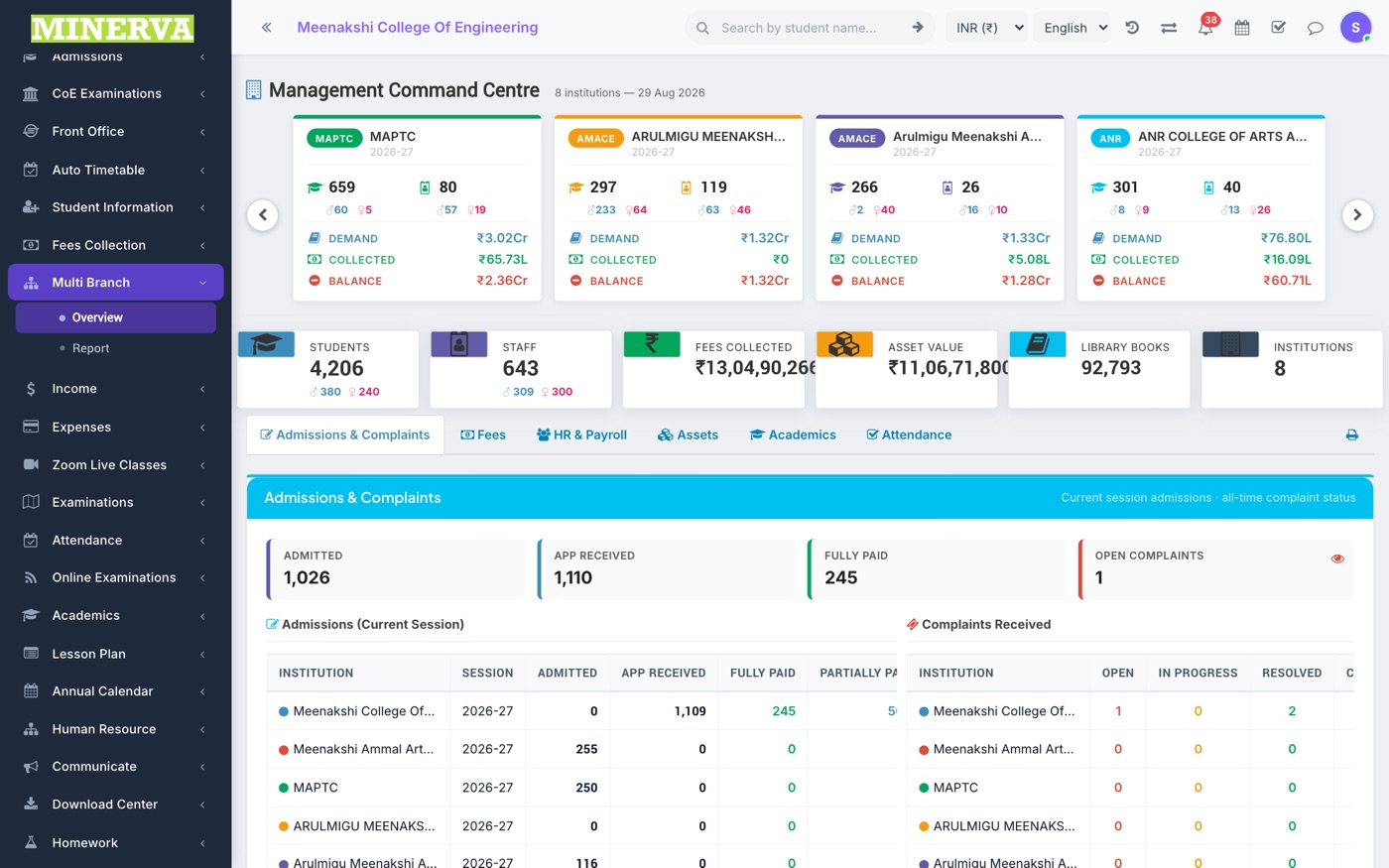Viewport: 1389px width, 868px height.
Task: Expand Online Examinations in the sidebar
Action: click(115, 577)
